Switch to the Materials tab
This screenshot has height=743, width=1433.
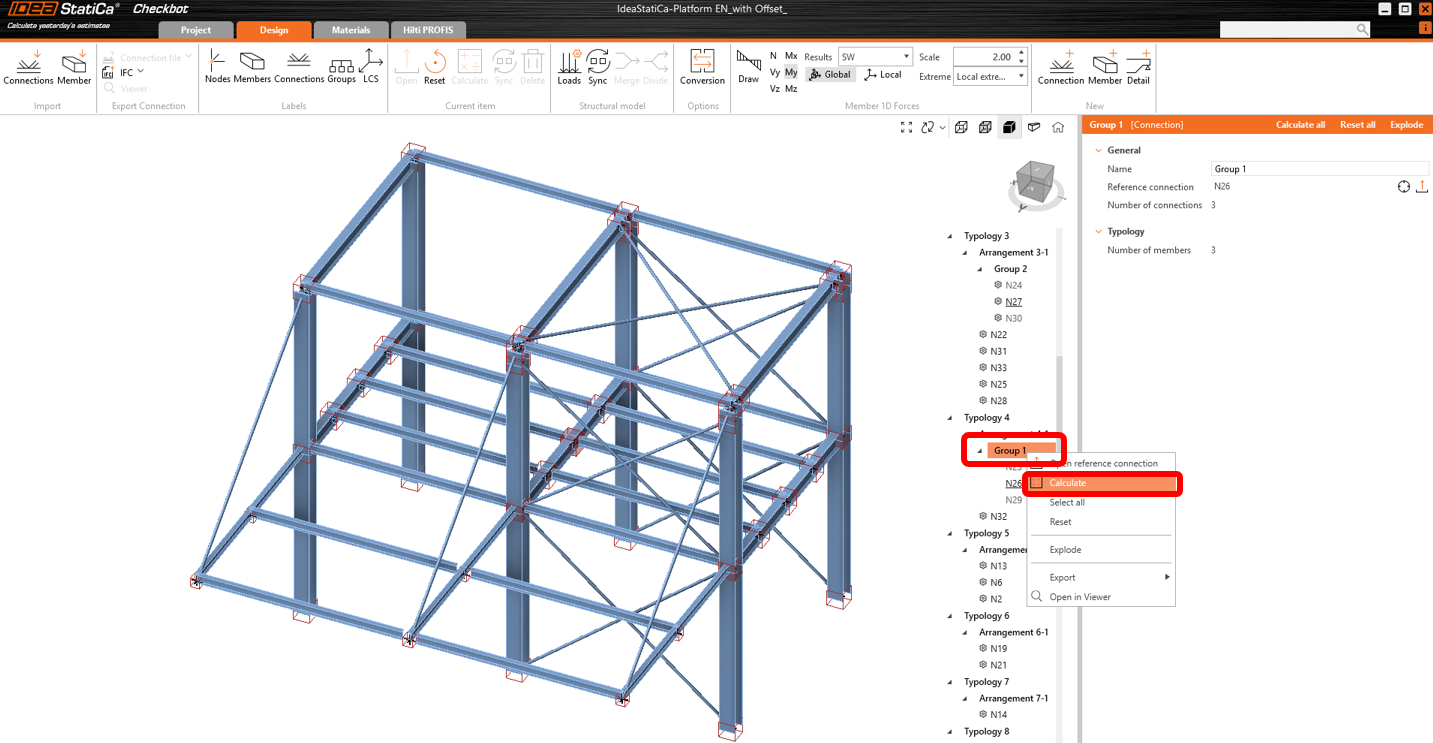click(x=351, y=30)
